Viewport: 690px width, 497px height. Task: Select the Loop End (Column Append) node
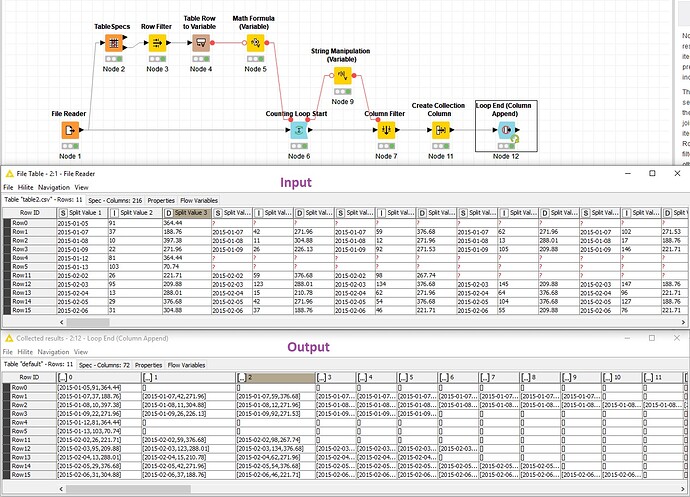(x=506, y=130)
